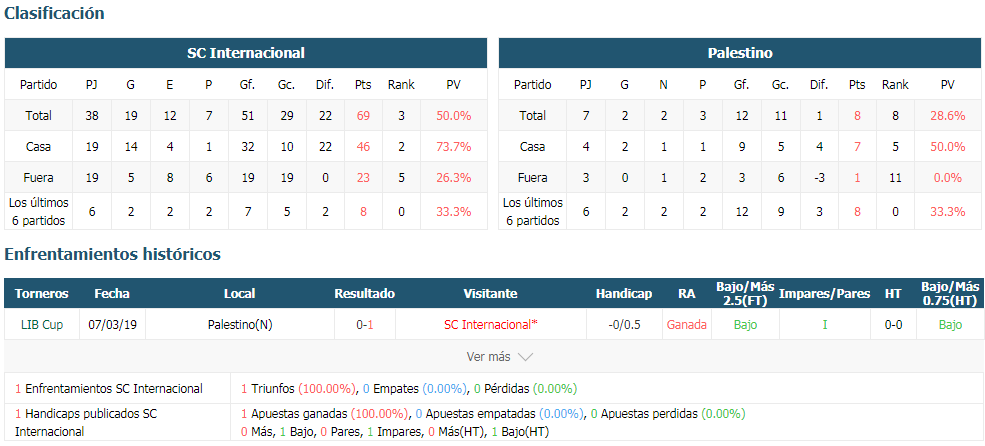Open SC Internacional* visitor team link
This screenshot has width=985, height=446.
[491, 325]
